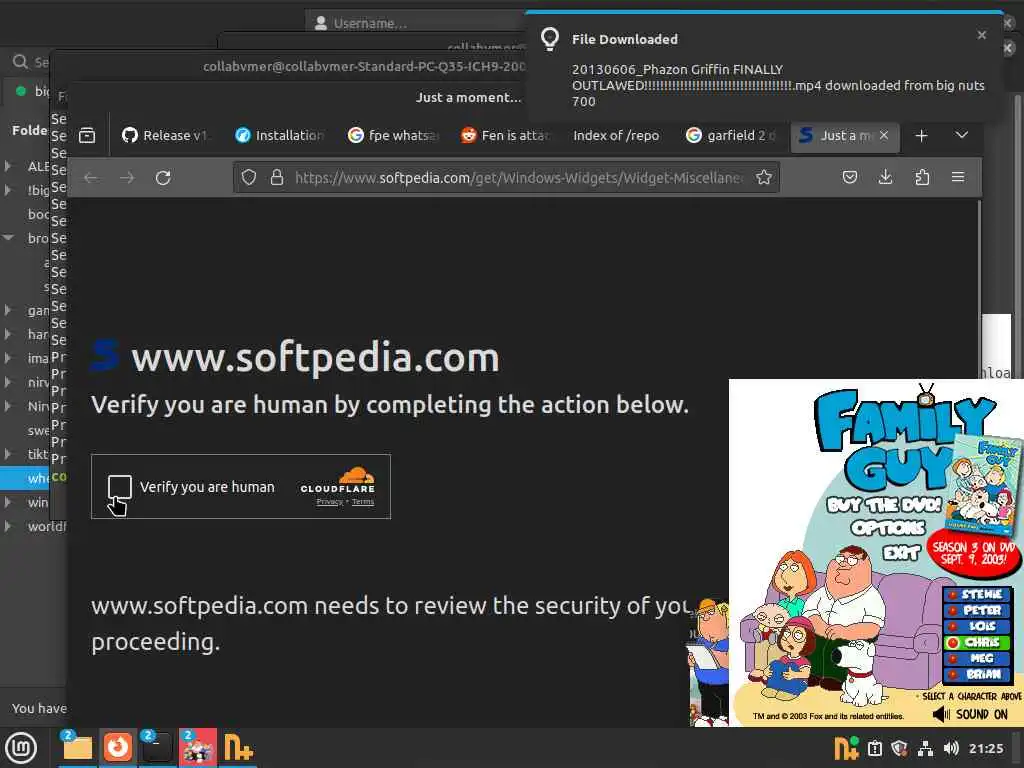The width and height of the screenshot is (1024, 768).
Task: Open the volume control tray icon
Action: click(951, 748)
